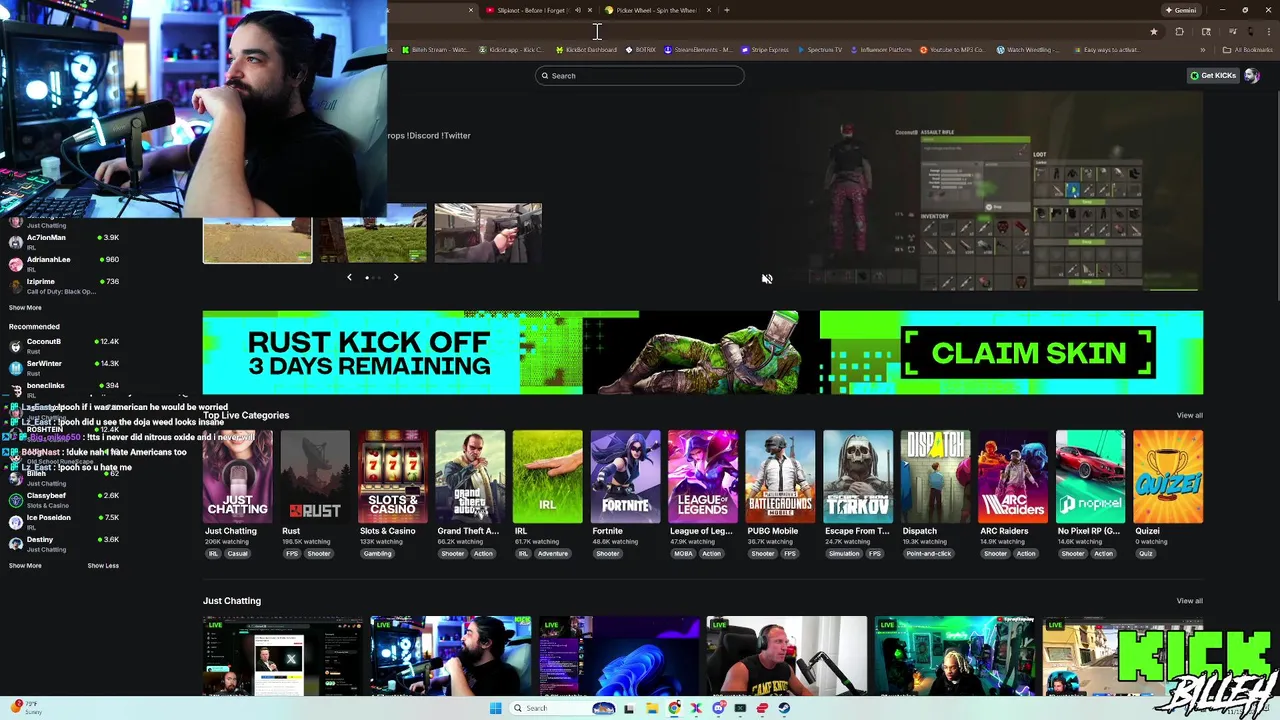Screen dimensions: 1280x720
Task: Open CoconutB in Recommended sidebar
Action: point(64,345)
